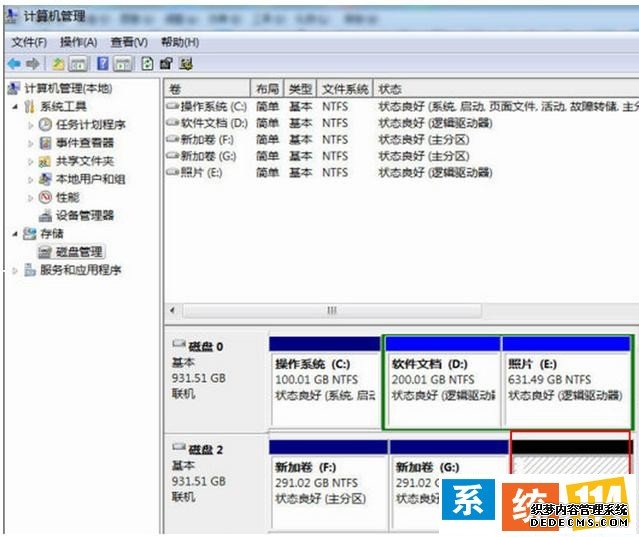Screen dimensions: 639x537
Task: Sort by the 布局 column header
Action: pos(267,88)
